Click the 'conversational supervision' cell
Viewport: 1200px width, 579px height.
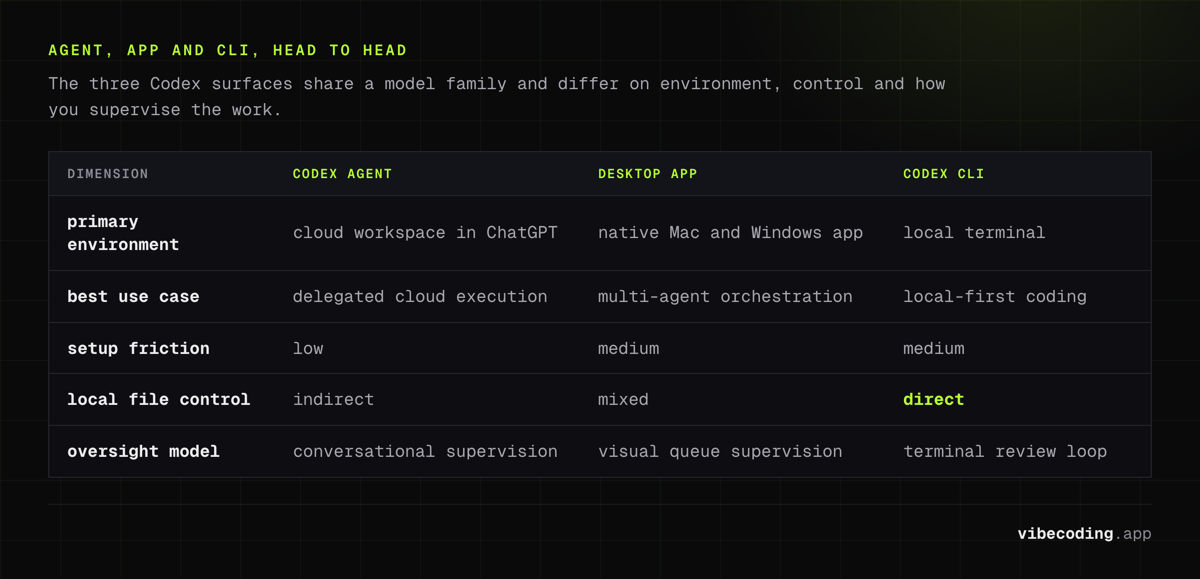[x=425, y=452]
